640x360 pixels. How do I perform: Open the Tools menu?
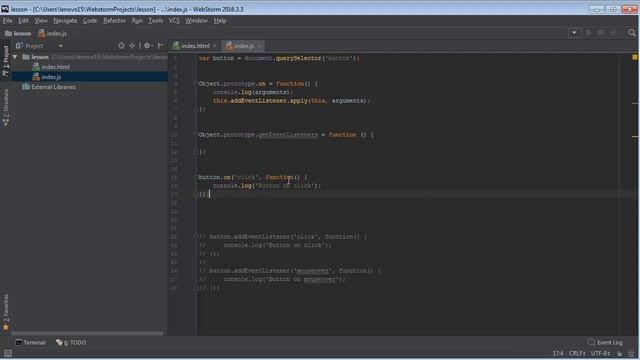tap(156, 20)
